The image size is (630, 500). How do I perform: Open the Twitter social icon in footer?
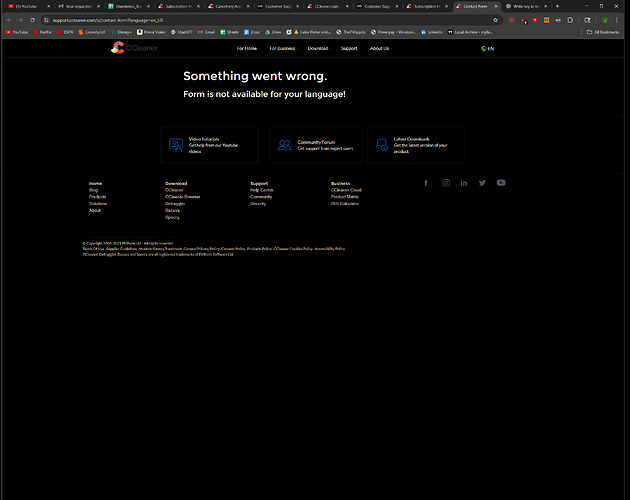(482, 183)
